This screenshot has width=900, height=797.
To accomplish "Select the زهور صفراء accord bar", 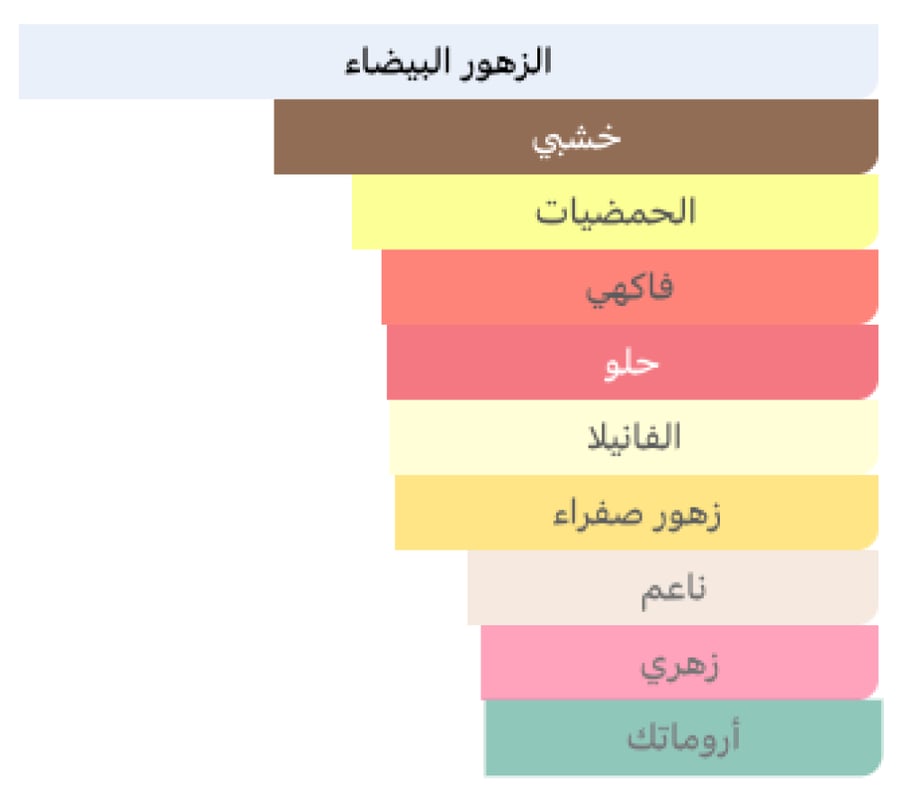I will [x=637, y=512].
